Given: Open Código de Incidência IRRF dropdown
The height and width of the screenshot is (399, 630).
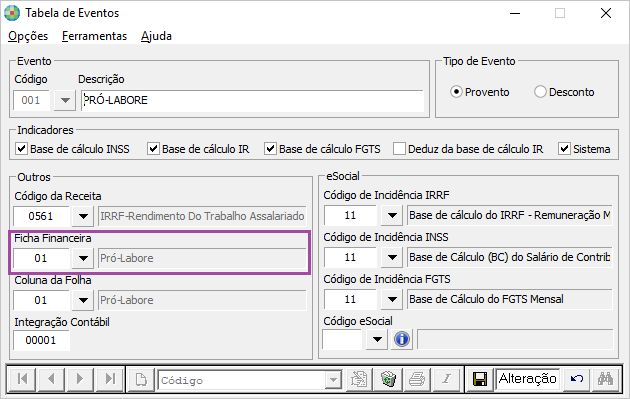Looking at the screenshot, I should 392,215.
